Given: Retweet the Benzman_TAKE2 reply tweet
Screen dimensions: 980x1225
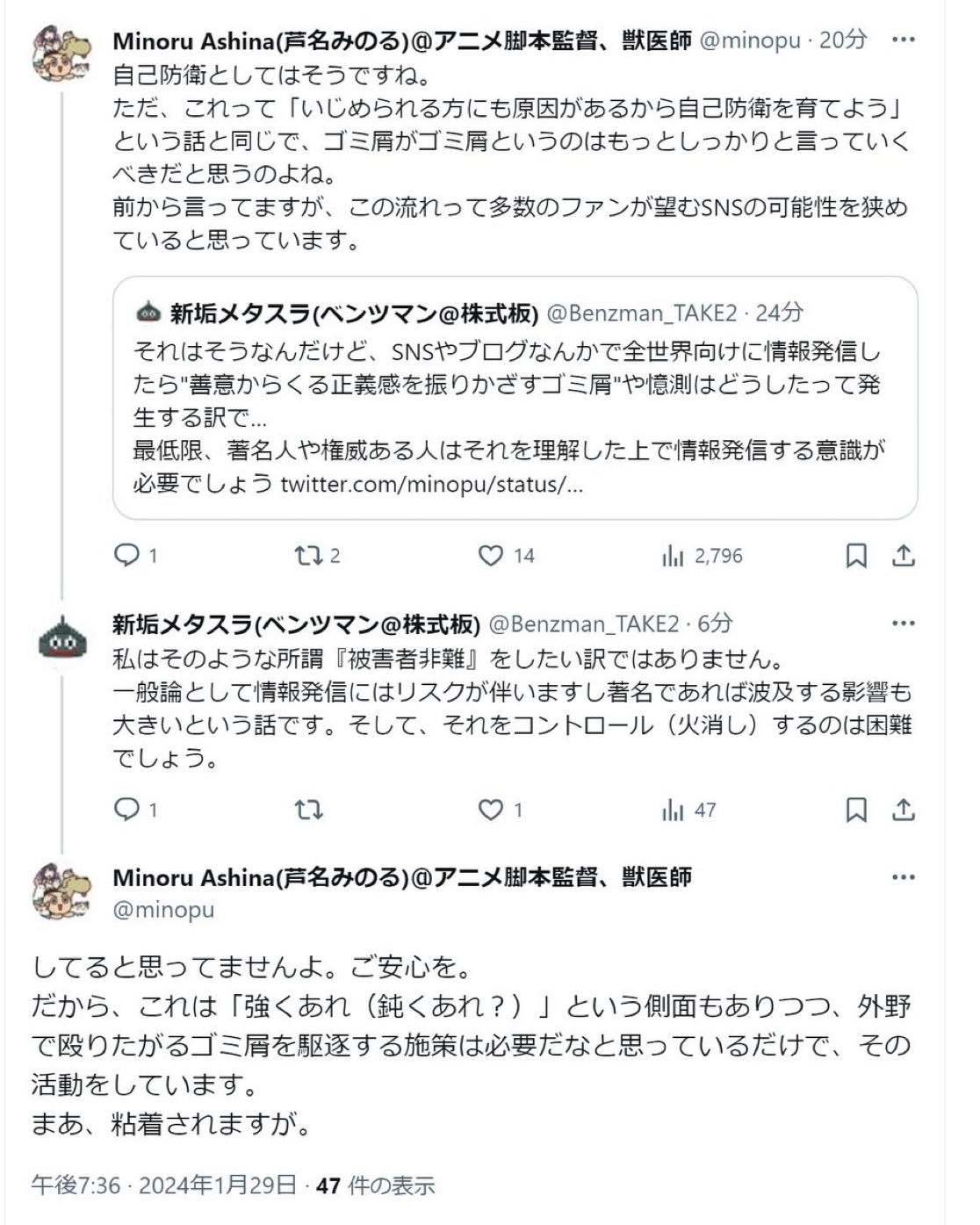Looking at the screenshot, I should click(308, 809).
